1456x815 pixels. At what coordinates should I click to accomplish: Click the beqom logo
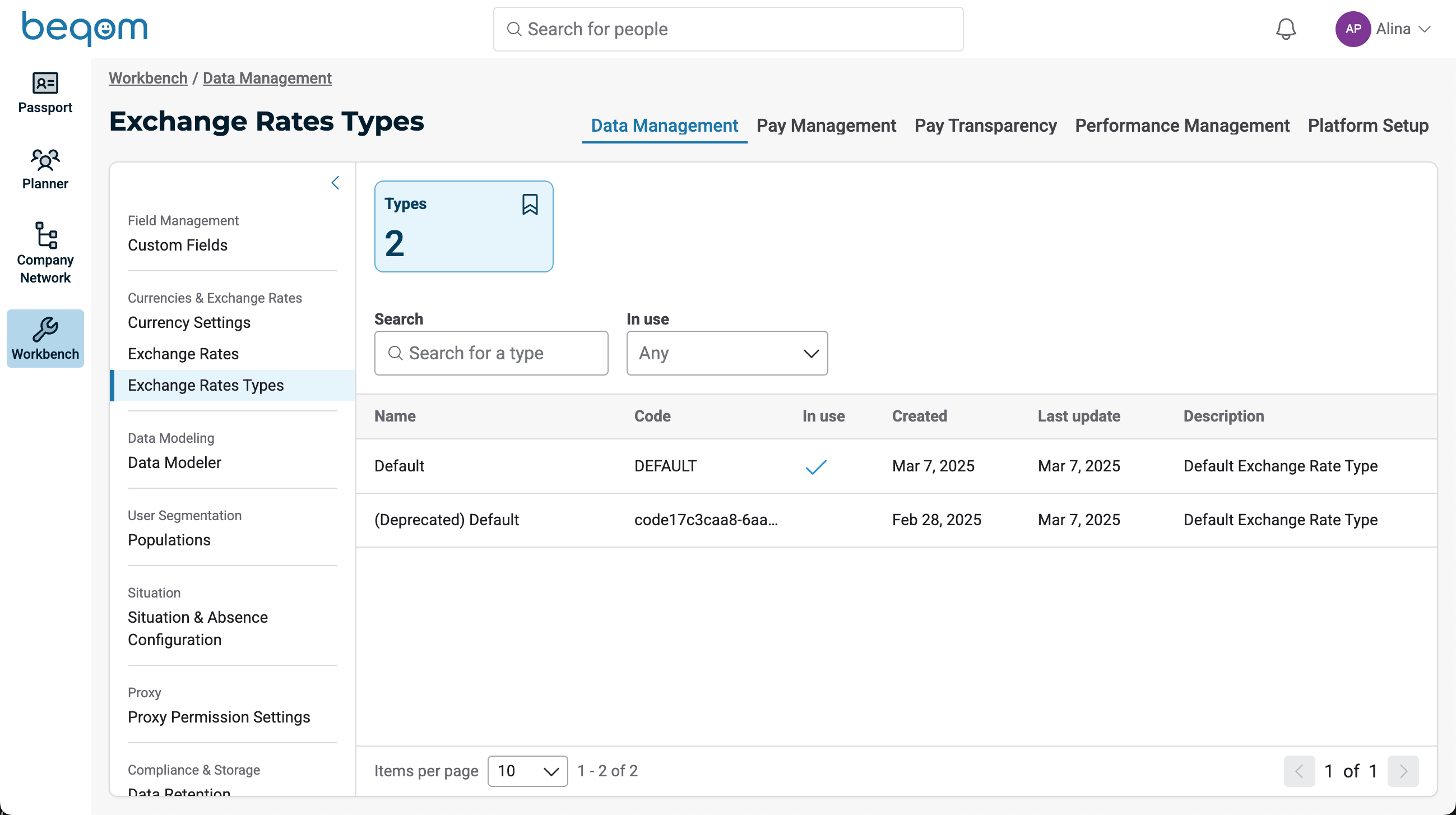(85, 28)
